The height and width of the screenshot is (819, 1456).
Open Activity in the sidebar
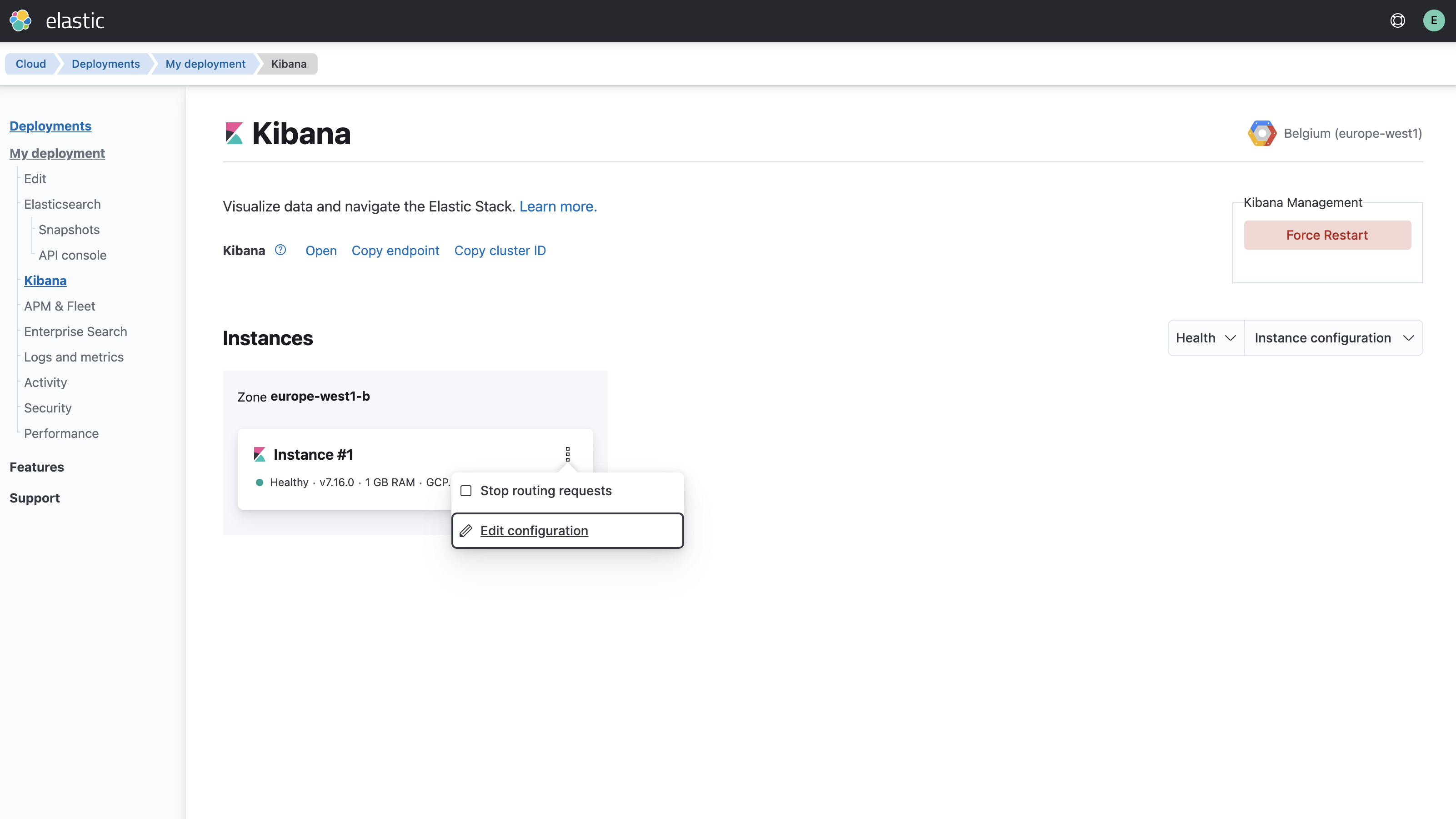tap(45, 382)
